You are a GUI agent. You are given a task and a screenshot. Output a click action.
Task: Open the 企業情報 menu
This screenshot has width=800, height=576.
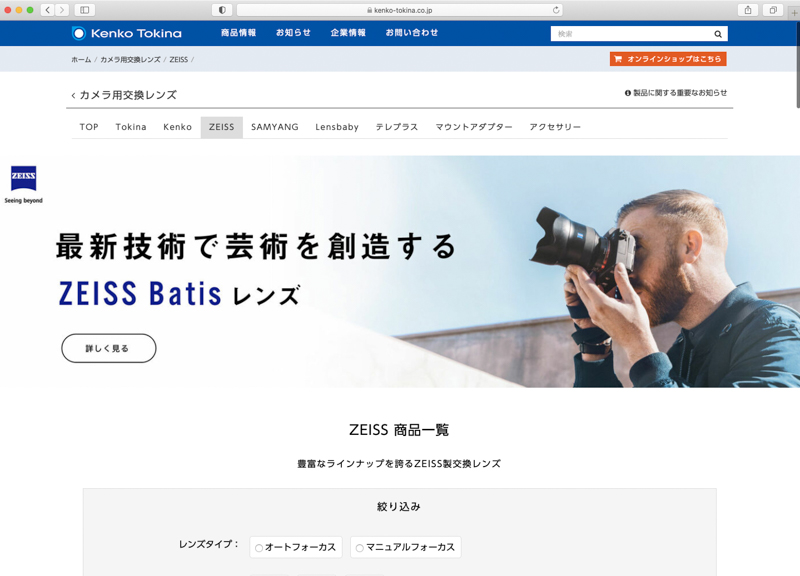tap(348, 33)
